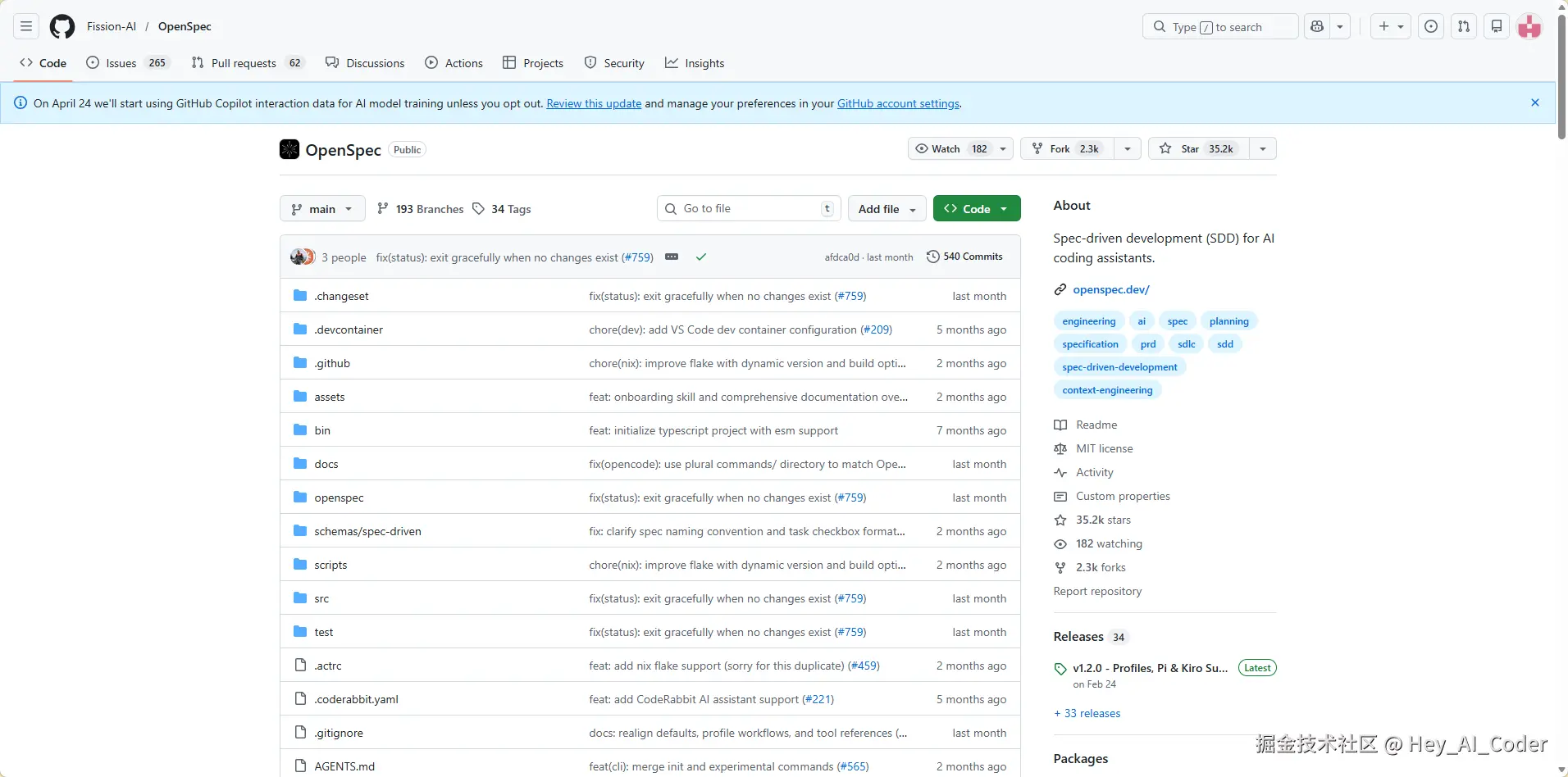This screenshot has width=1568, height=777.
Task: Fork the OpenSpec repository
Action: [1067, 148]
